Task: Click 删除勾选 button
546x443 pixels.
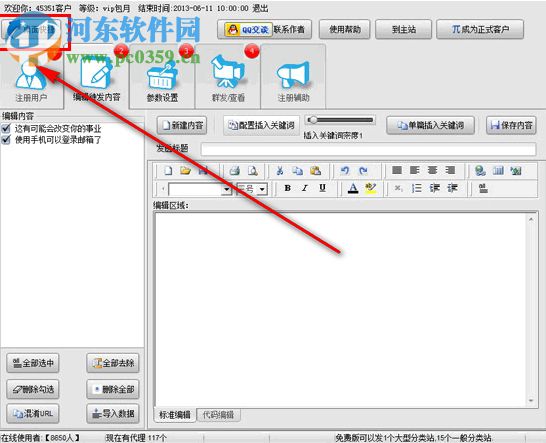Action: [33, 389]
